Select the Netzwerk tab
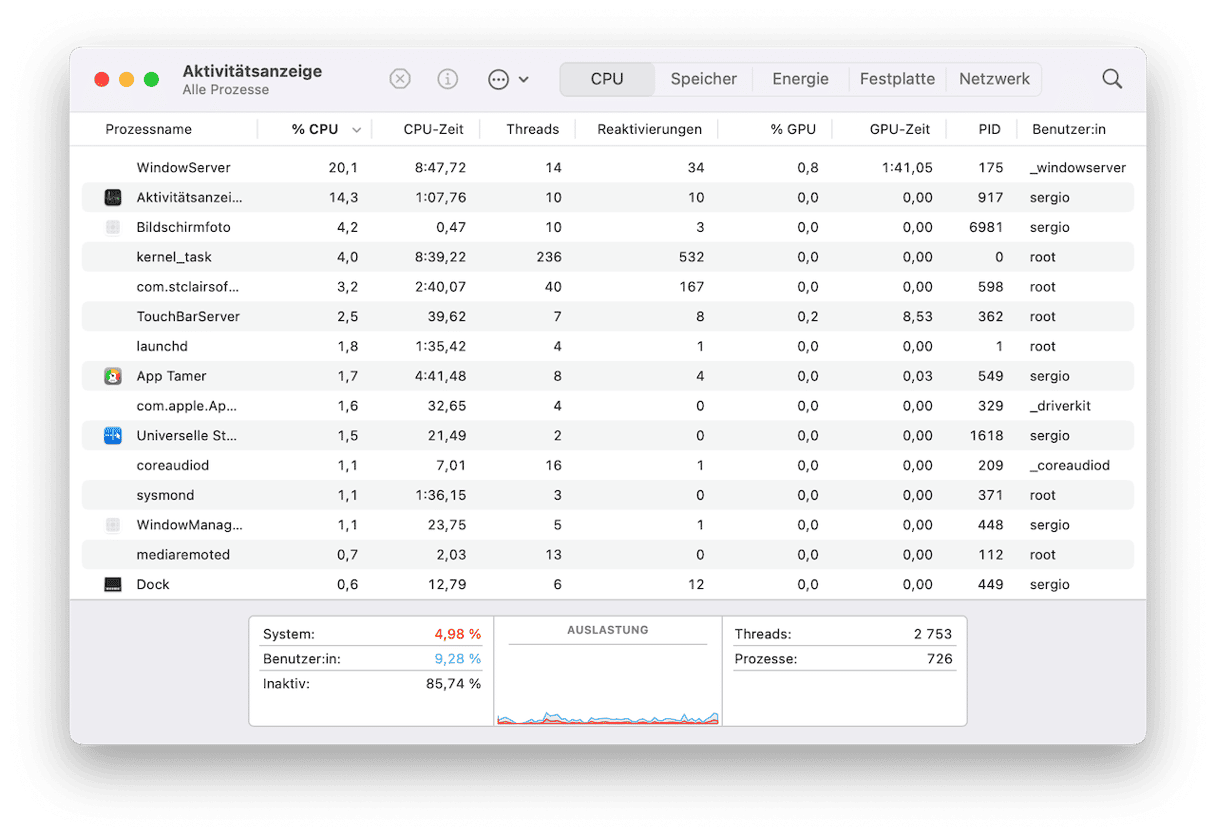Viewport: 1216px width, 836px height. pos(994,79)
